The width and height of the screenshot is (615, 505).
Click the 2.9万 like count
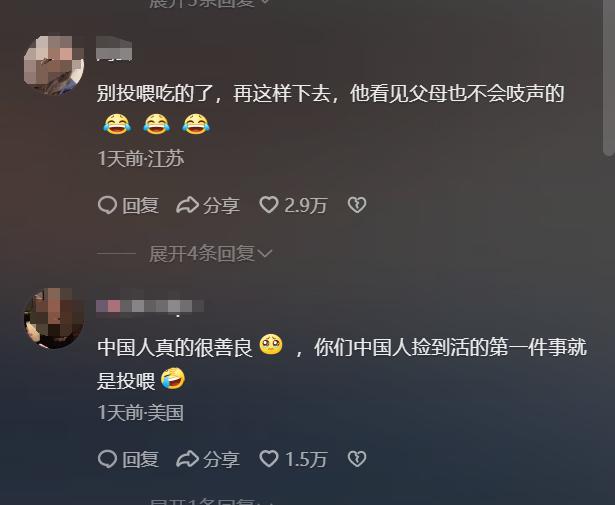click(x=306, y=205)
